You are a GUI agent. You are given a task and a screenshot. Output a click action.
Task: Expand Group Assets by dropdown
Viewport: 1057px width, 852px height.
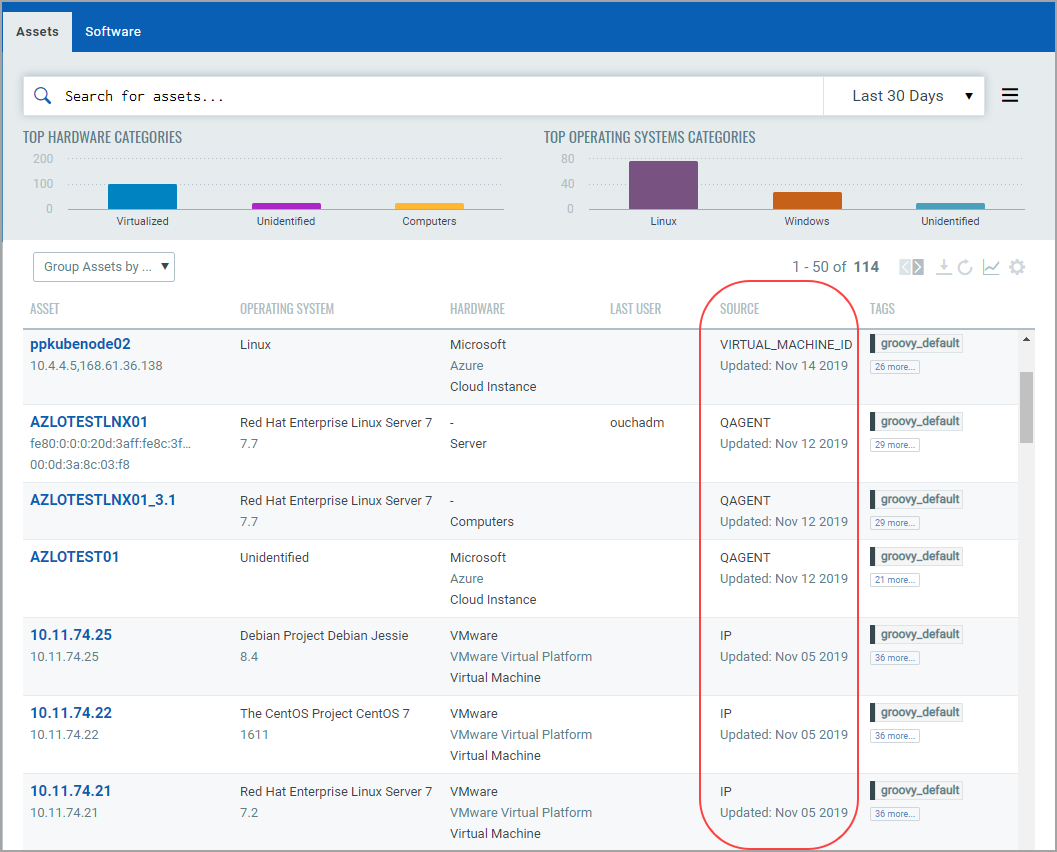click(104, 267)
